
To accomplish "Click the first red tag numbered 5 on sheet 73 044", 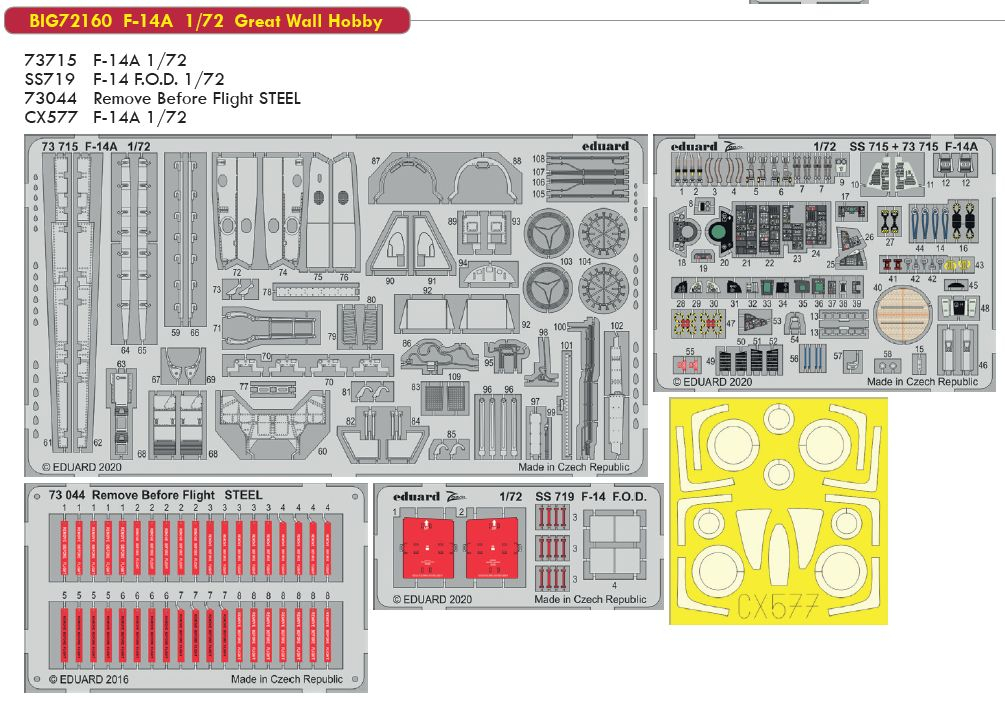I will (x=64, y=635).
